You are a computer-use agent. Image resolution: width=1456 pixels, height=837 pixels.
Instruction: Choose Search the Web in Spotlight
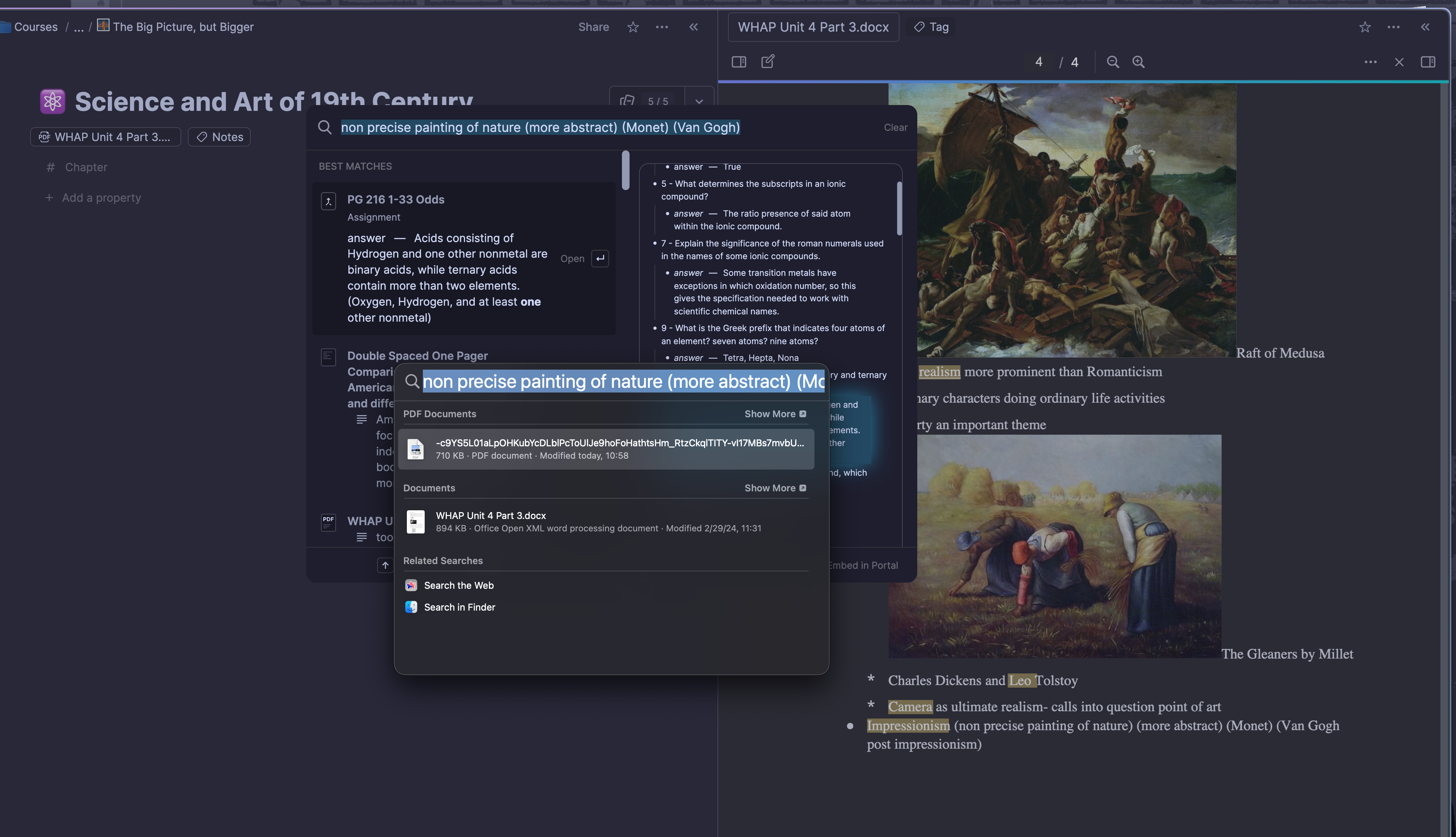pos(458,585)
